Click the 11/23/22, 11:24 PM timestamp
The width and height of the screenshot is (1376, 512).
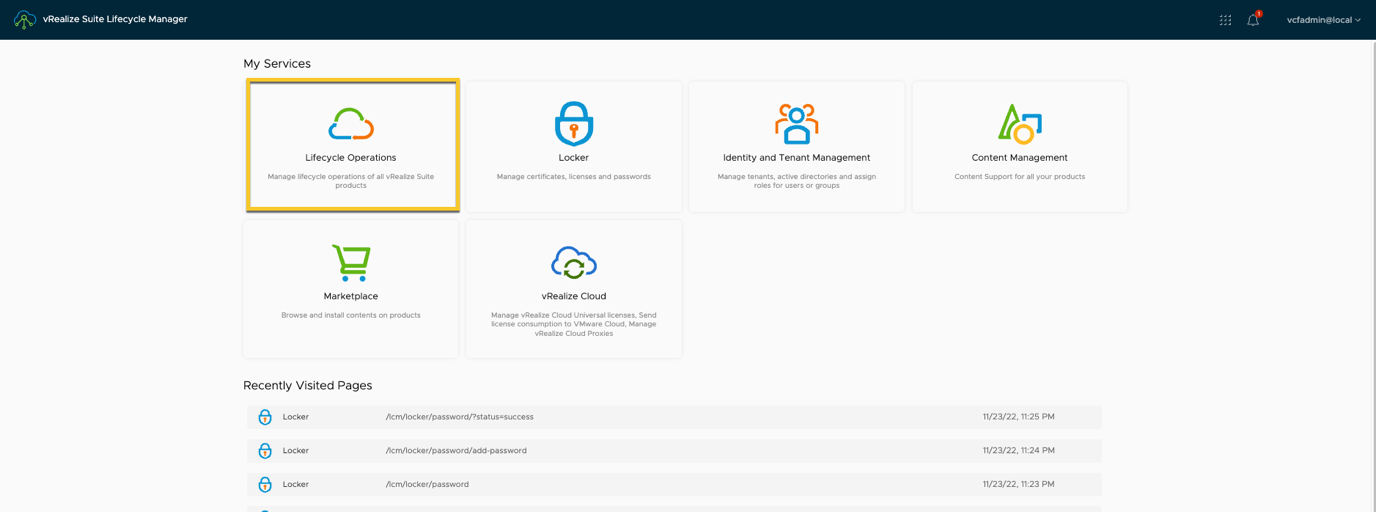[x=1018, y=451]
